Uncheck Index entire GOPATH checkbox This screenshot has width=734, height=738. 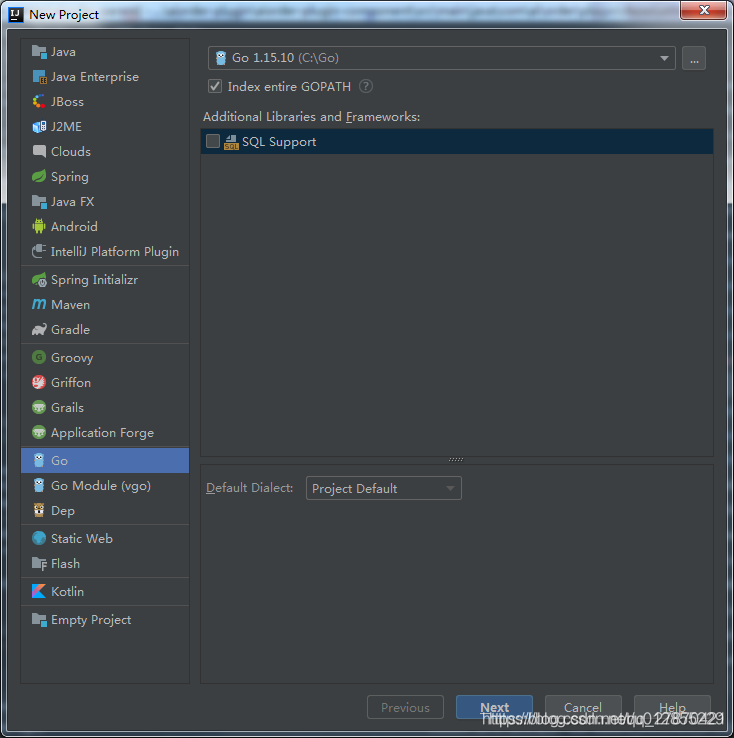(215, 86)
